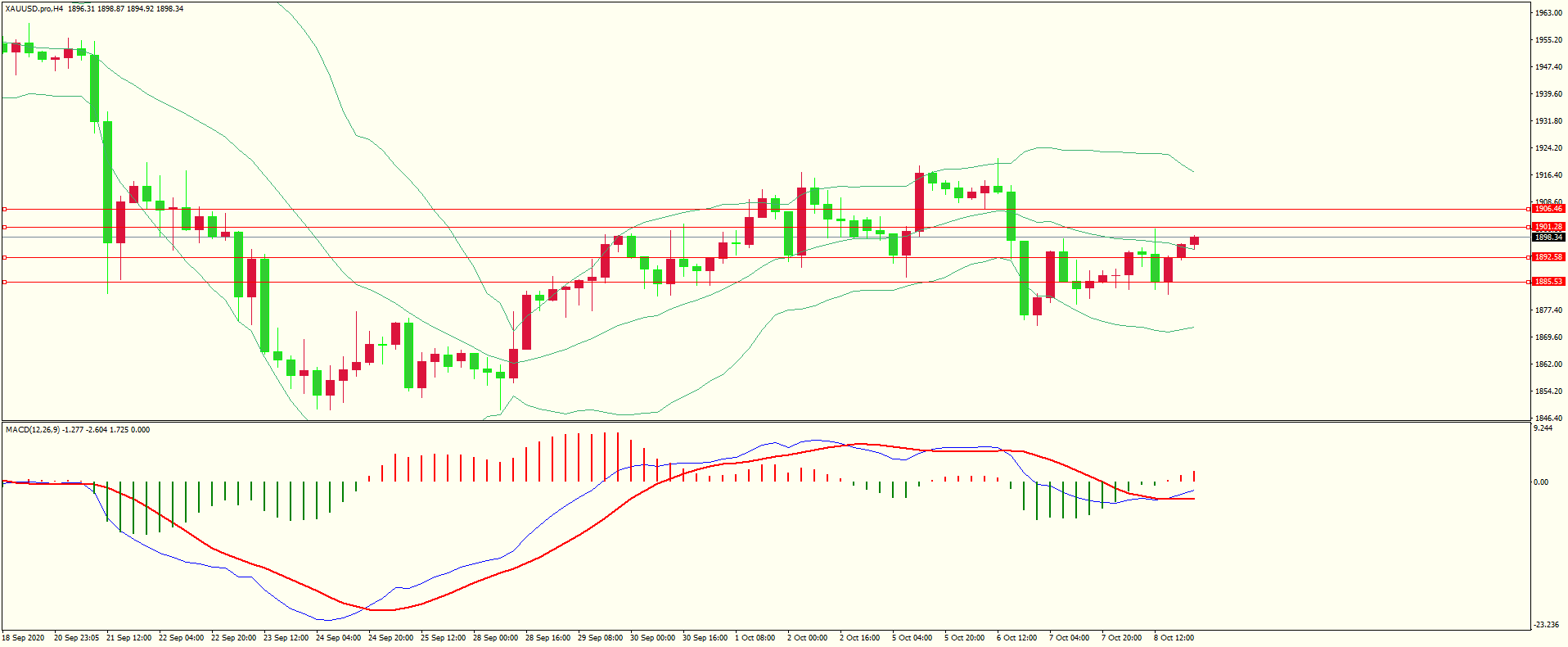Screen dimensions: 1568x647
Task: Click the 21 Sep 12:00 time label
Action: click(x=129, y=638)
